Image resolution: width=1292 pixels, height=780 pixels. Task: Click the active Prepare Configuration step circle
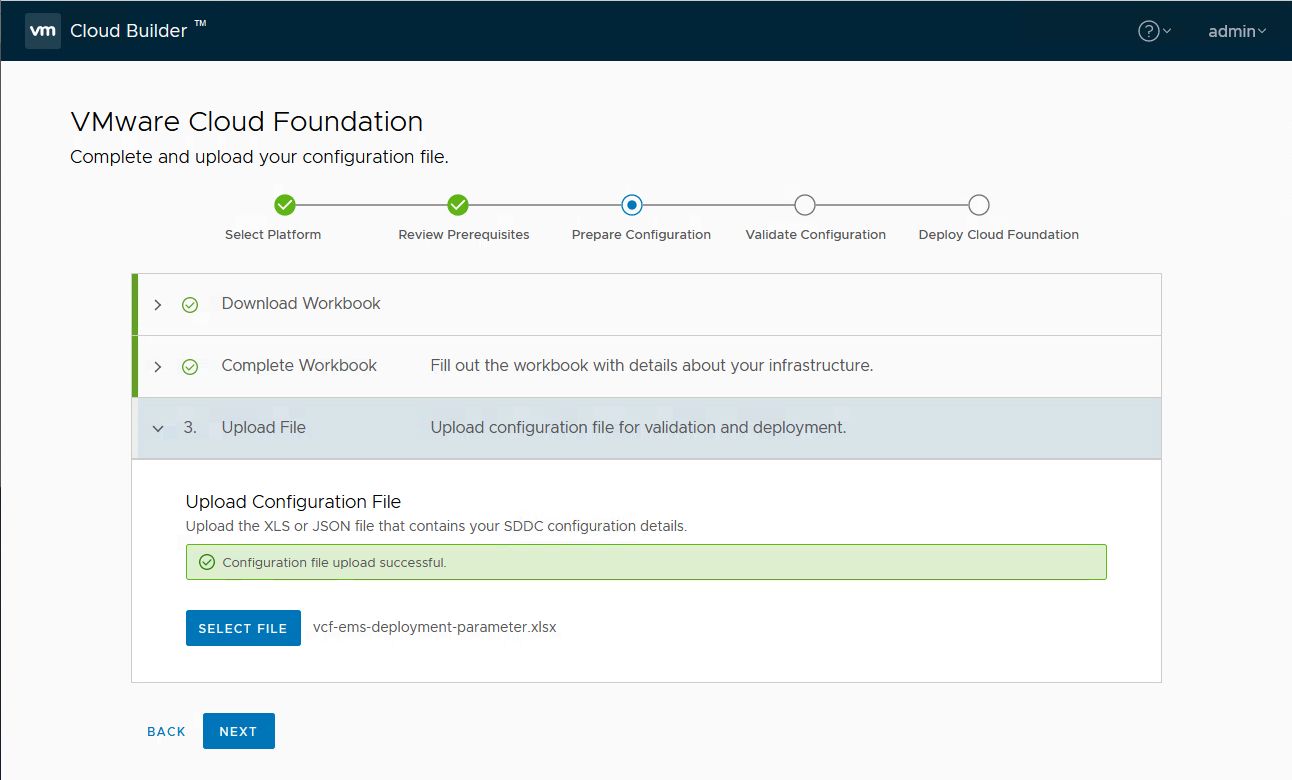631,205
